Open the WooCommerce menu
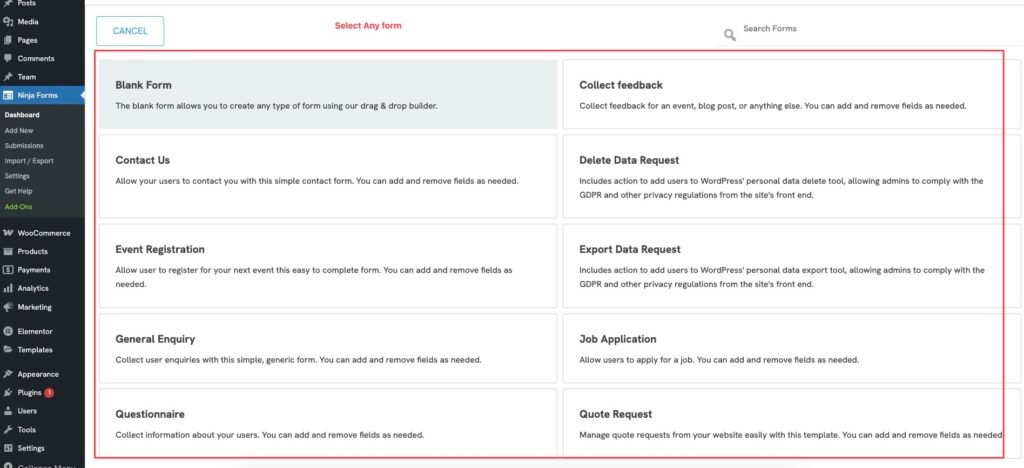 (42, 233)
